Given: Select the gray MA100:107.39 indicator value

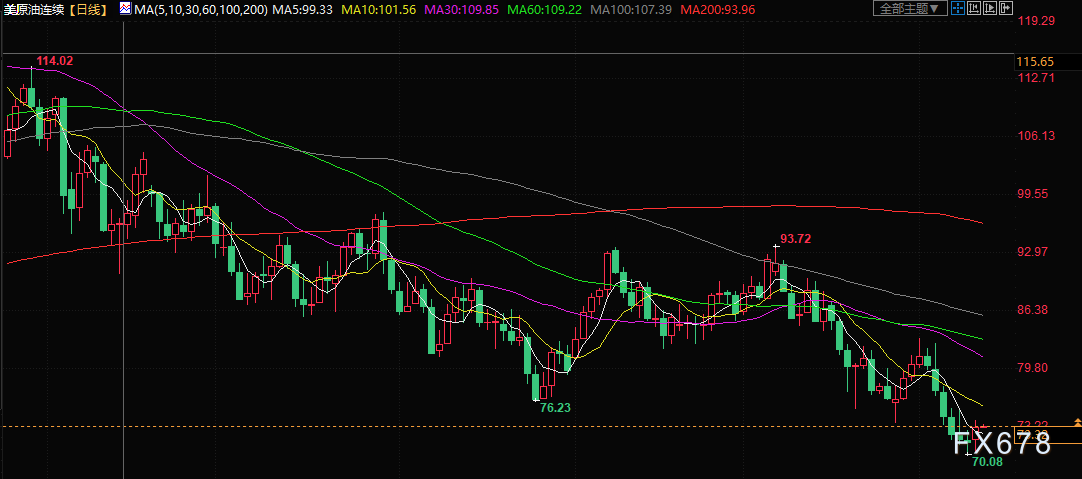Looking at the screenshot, I should click(x=632, y=9).
